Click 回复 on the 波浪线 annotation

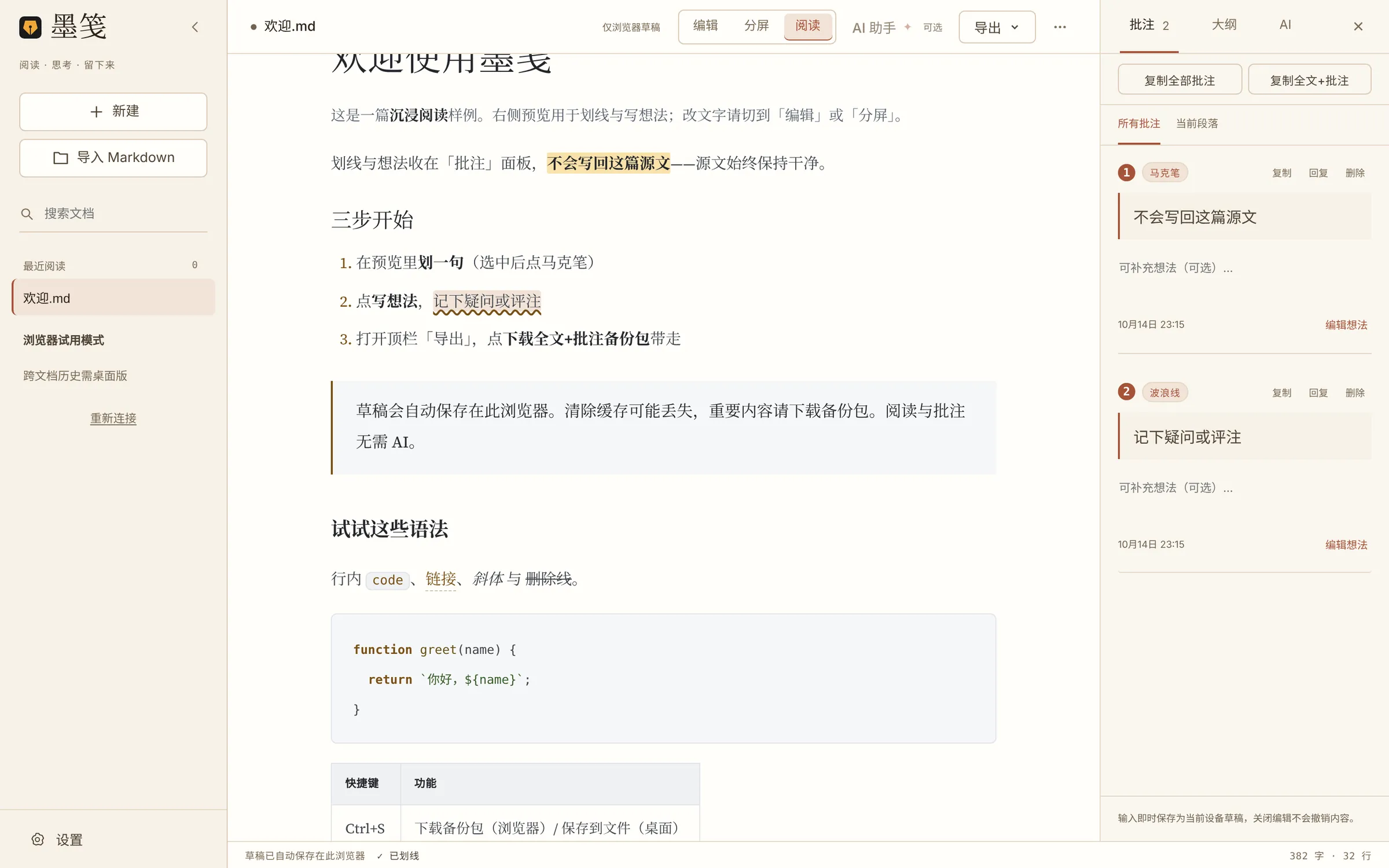1318,393
